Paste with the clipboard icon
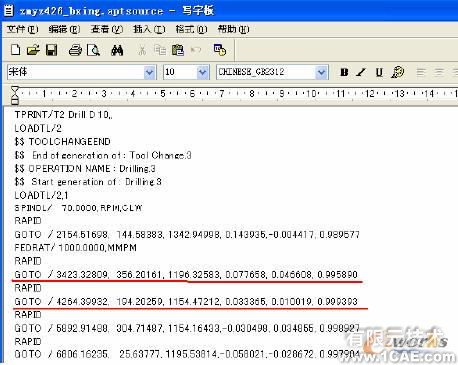The height and width of the screenshot is (365, 458). [x=178, y=50]
